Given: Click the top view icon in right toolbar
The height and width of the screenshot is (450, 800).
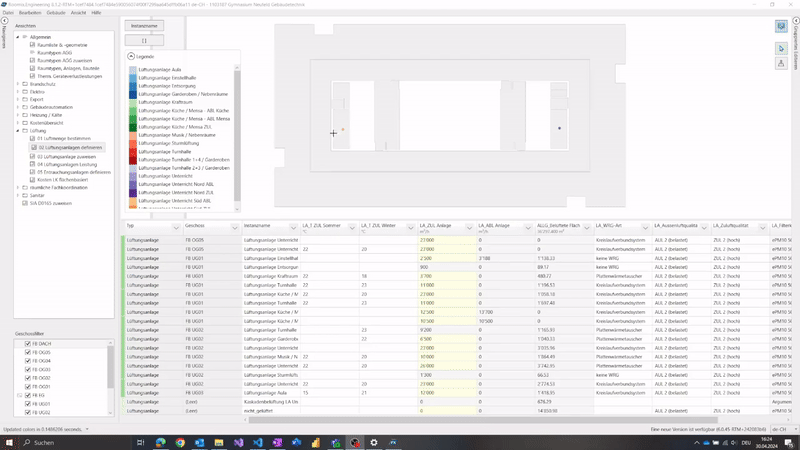Looking at the screenshot, I should click(779, 27).
